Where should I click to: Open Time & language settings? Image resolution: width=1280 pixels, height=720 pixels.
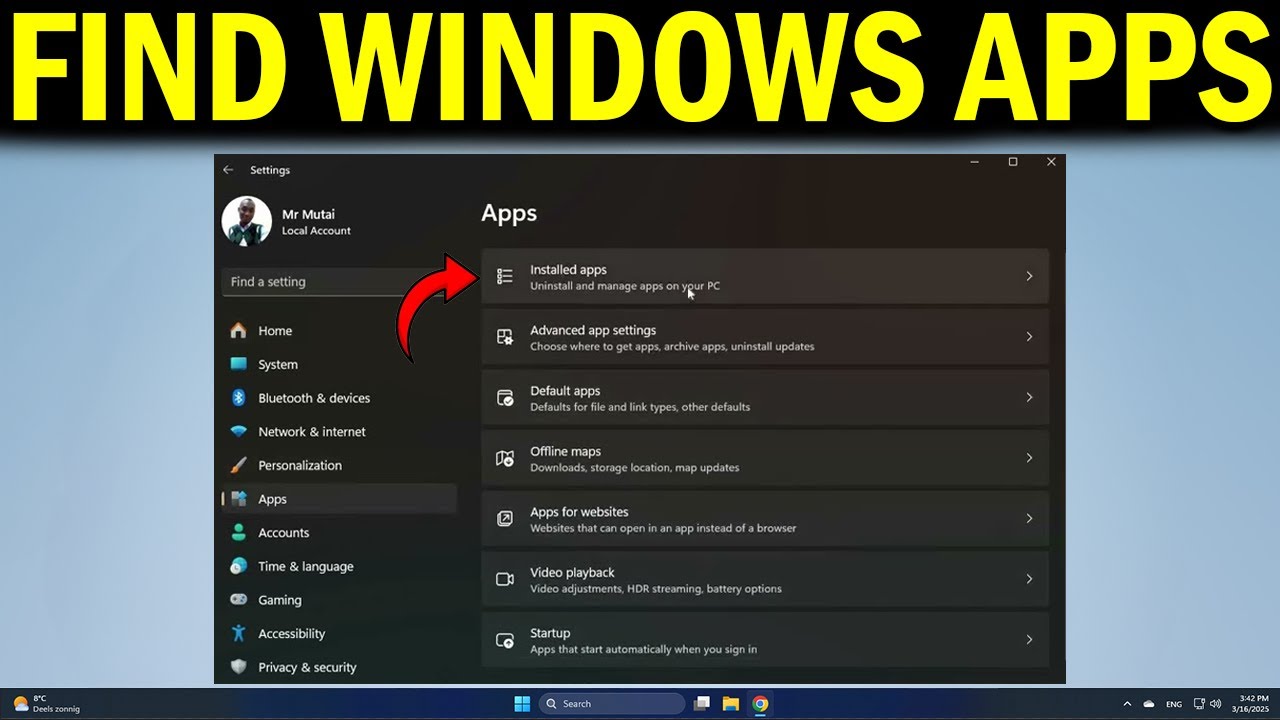point(339,566)
